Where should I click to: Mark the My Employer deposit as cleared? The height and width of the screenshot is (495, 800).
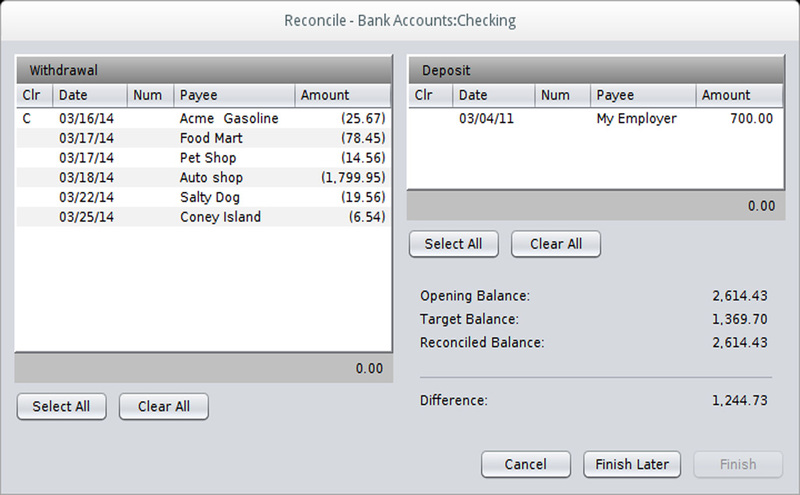[x=431, y=118]
